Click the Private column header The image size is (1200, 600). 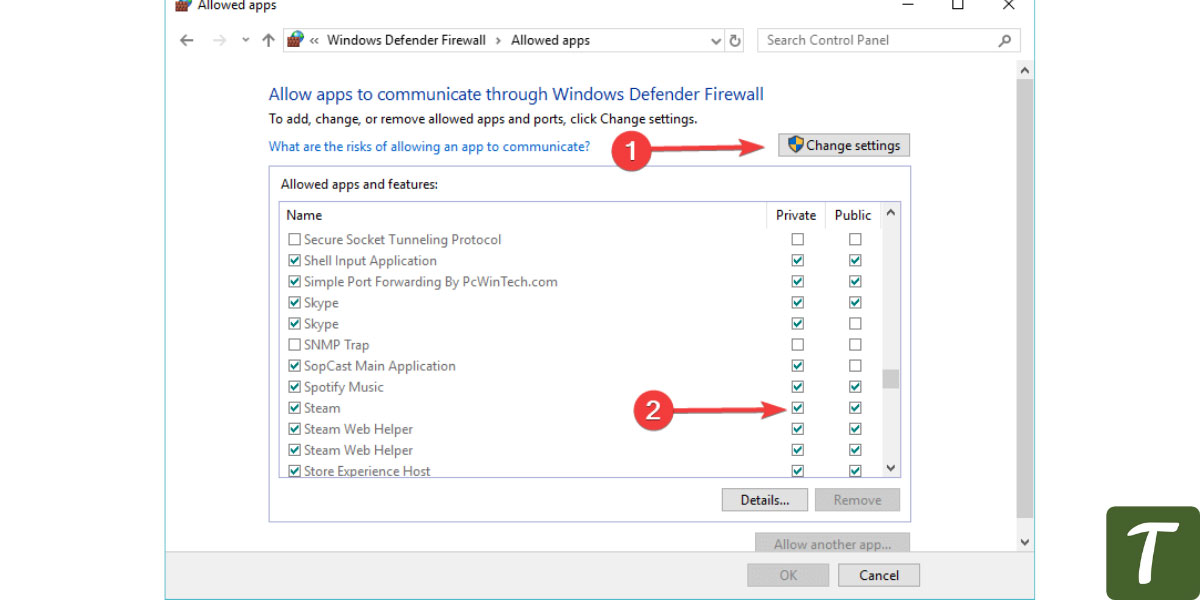click(x=796, y=215)
